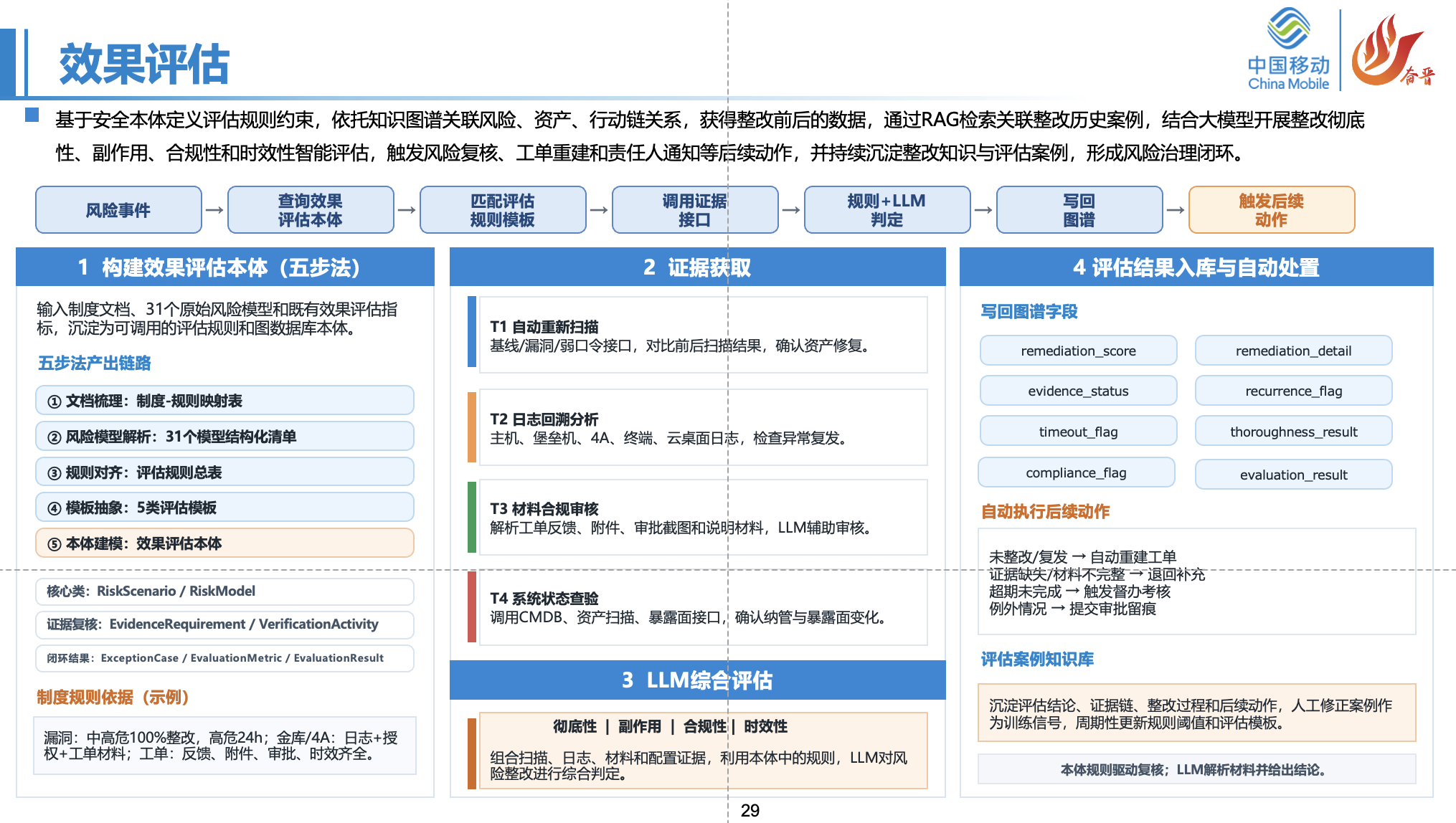Click the blue square bullet marker

(x=32, y=115)
